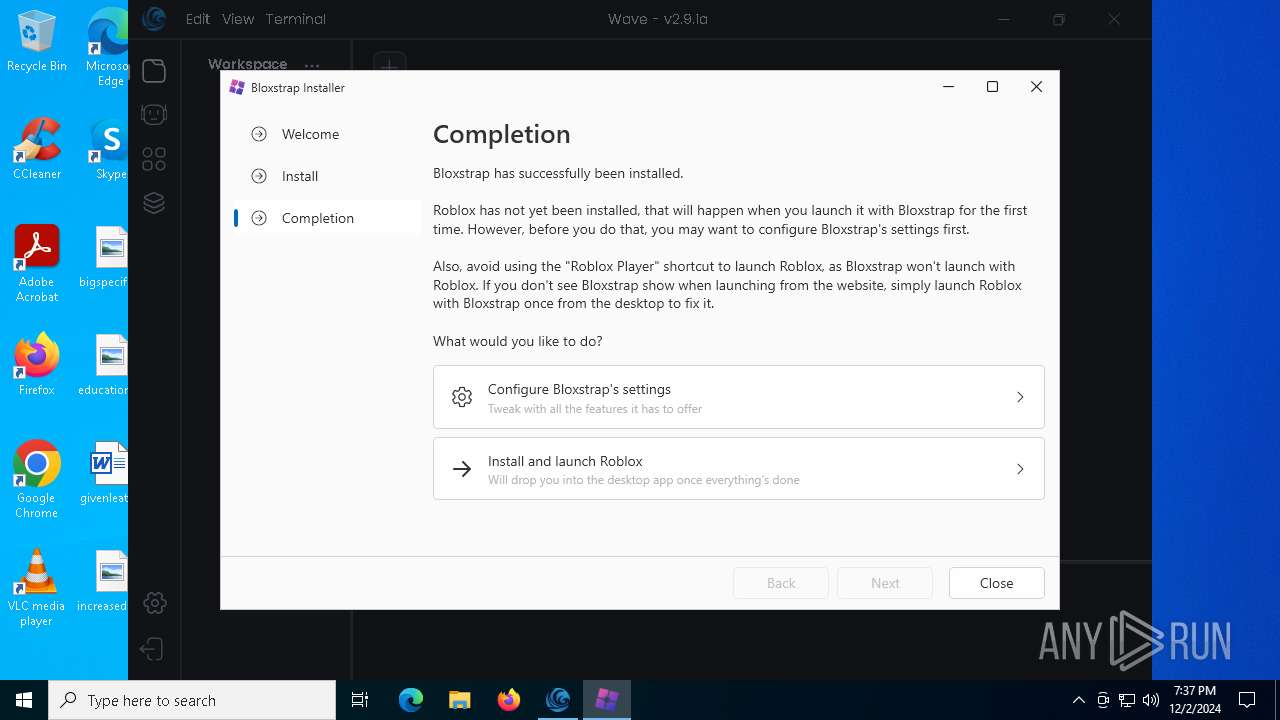
Task: Switch to Bloxstrap on the taskbar
Action: pyautogui.click(x=607, y=700)
